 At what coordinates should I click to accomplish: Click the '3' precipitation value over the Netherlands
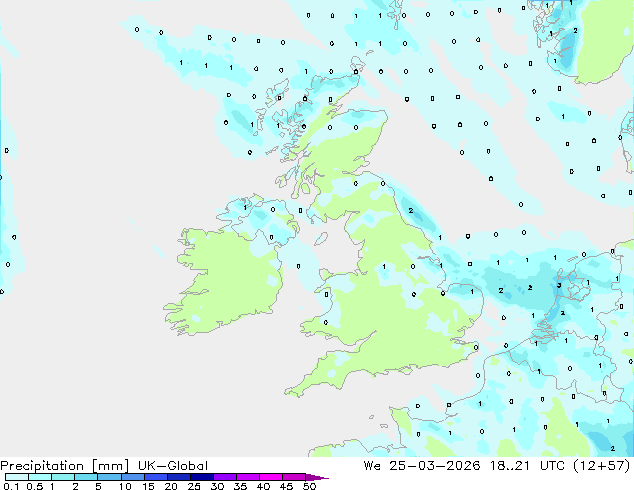[x=559, y=285]
